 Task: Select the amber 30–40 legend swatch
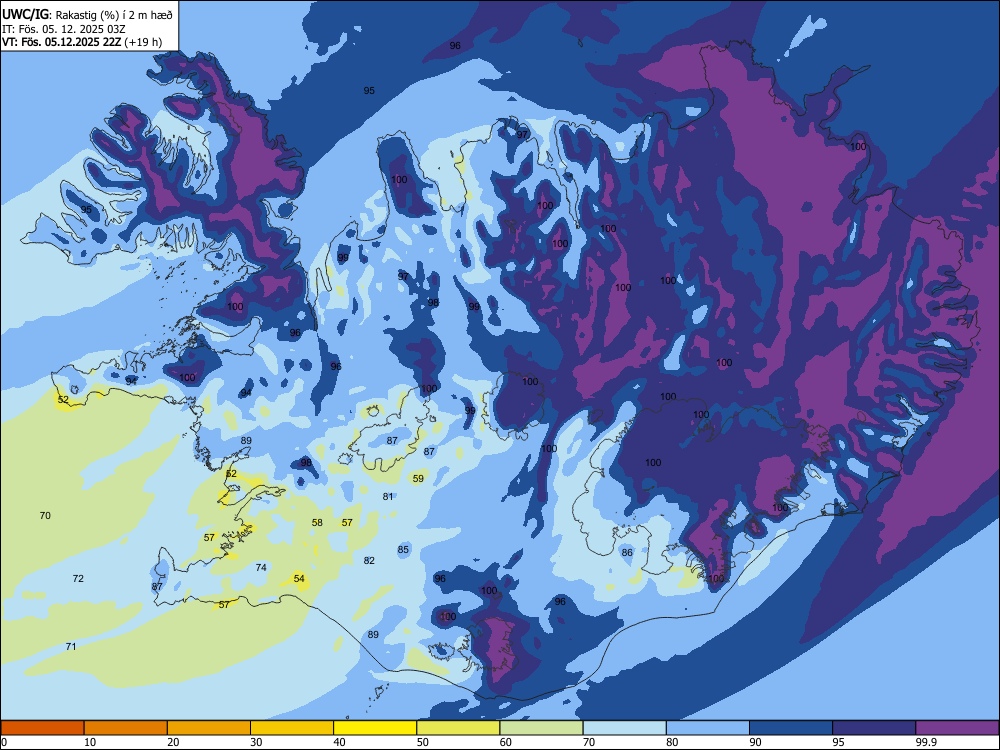tap(292, 728)
